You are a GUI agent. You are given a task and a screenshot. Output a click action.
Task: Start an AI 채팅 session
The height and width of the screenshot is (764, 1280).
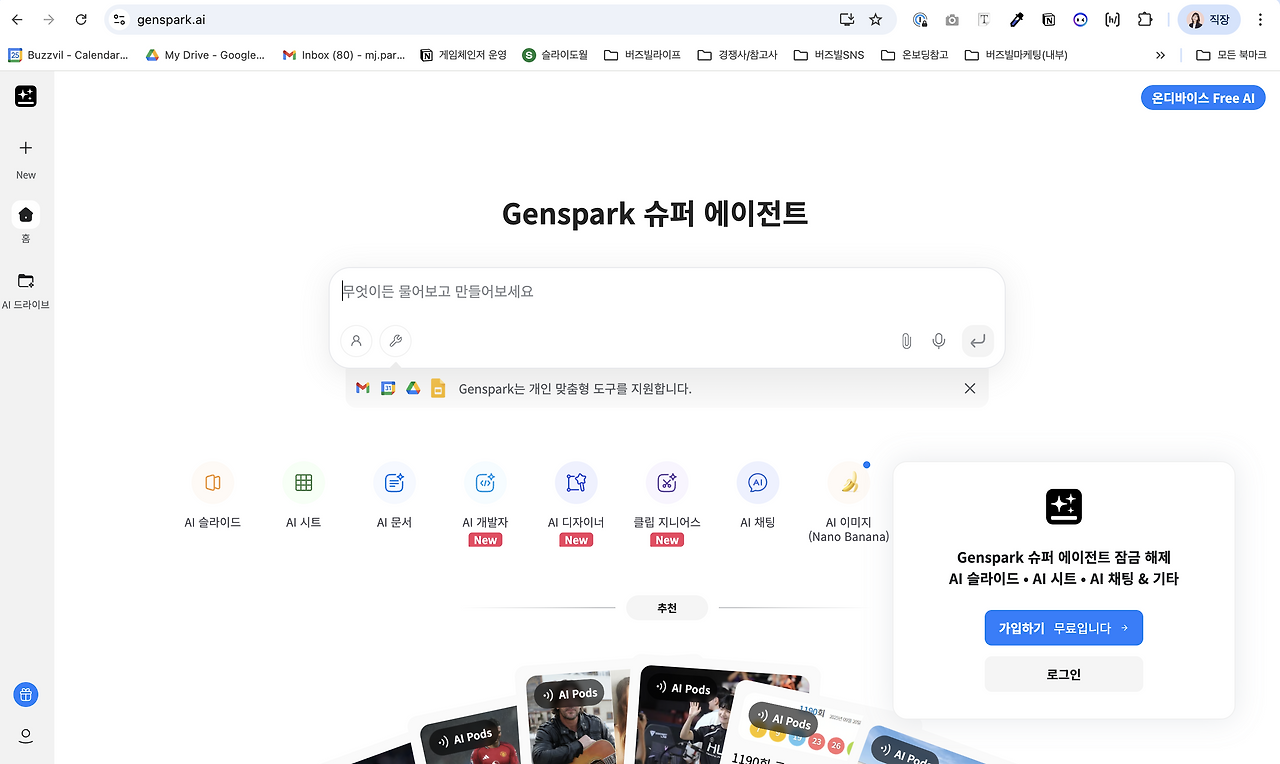(757, 495)
